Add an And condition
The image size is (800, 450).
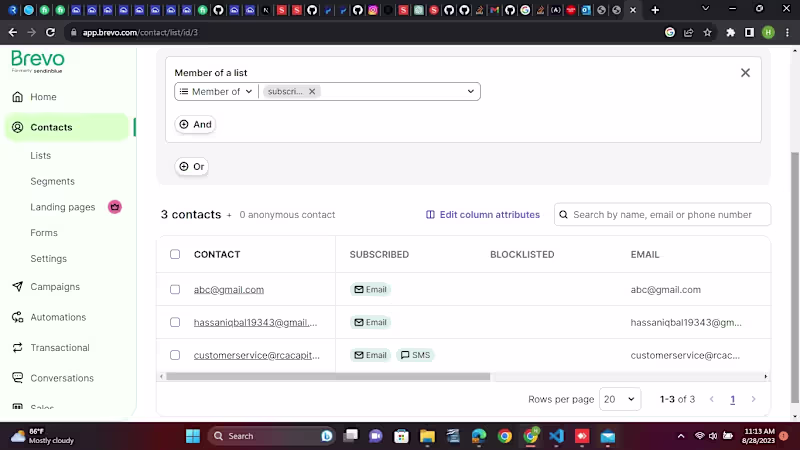click(x=195, y=124)
